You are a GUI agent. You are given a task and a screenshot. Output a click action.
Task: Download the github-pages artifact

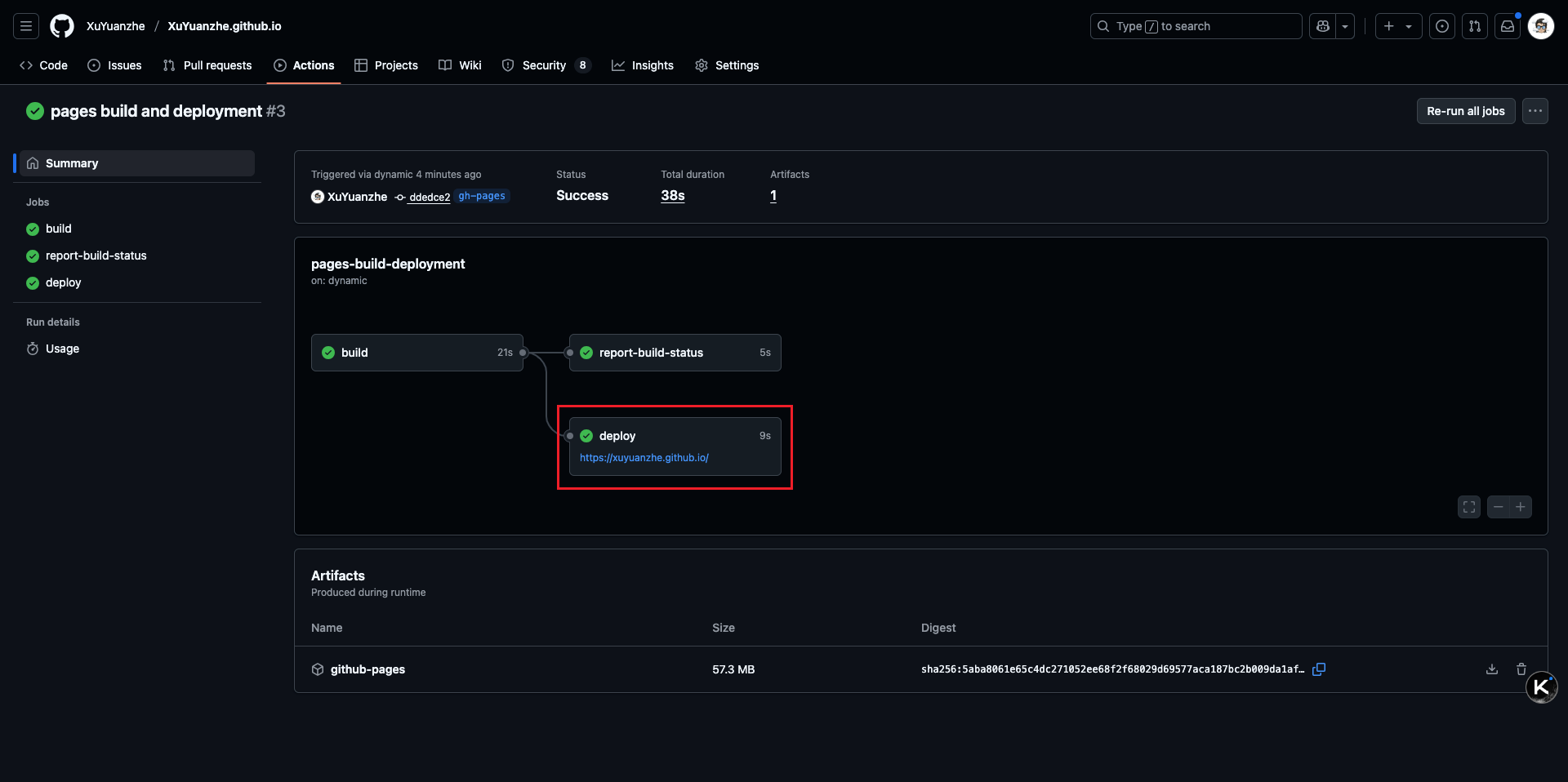point(1492,669)
